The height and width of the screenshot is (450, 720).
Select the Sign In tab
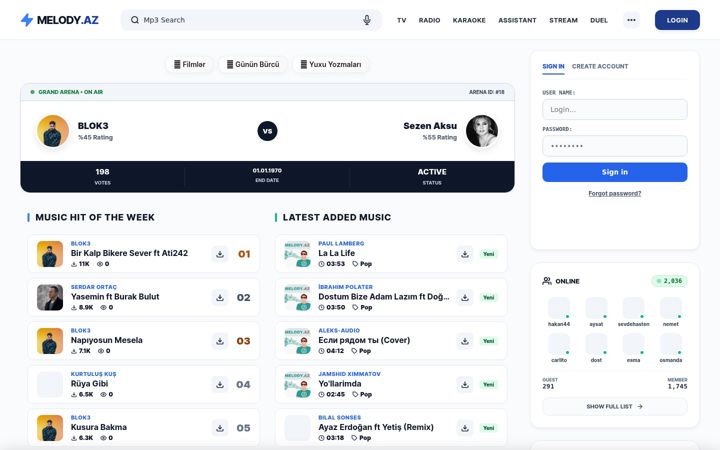[553, 66]
